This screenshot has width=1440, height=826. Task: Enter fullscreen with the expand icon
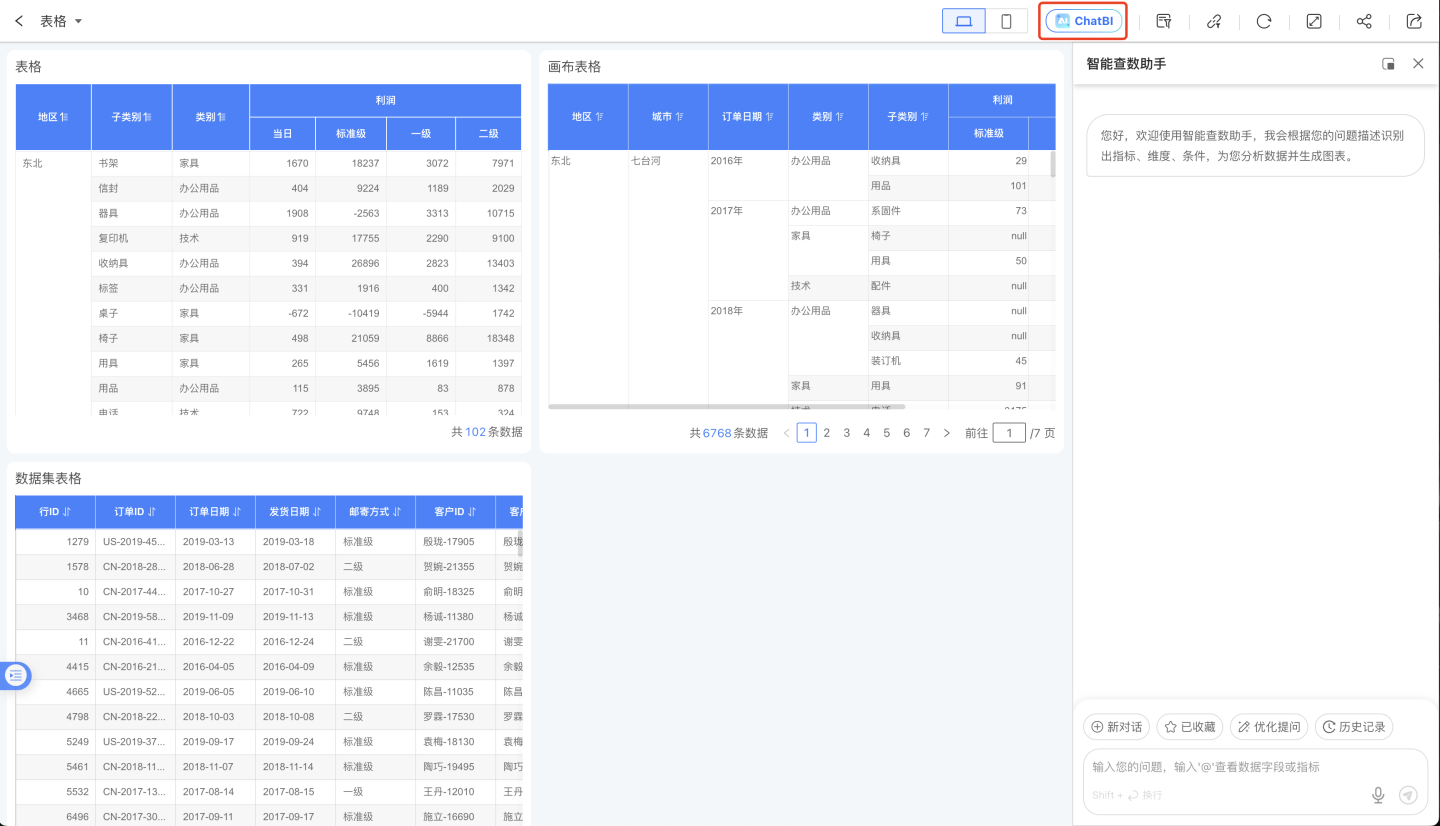(x=1314, y=21)
